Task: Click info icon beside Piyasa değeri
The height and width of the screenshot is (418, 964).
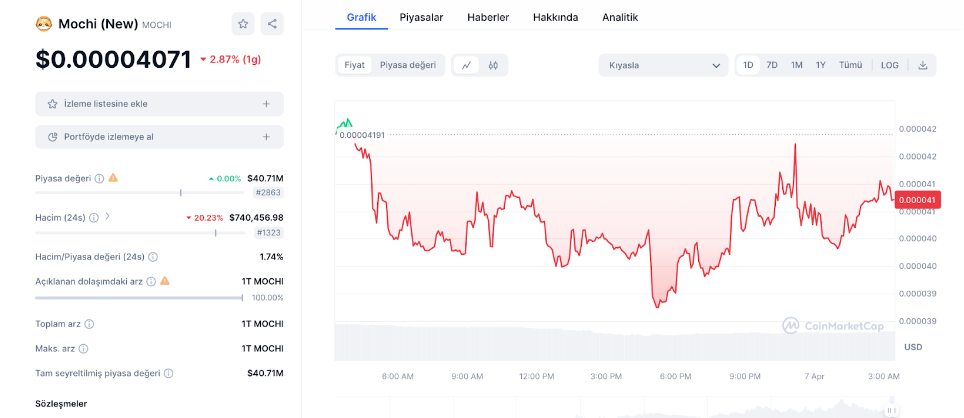Action: coord(99,178)
